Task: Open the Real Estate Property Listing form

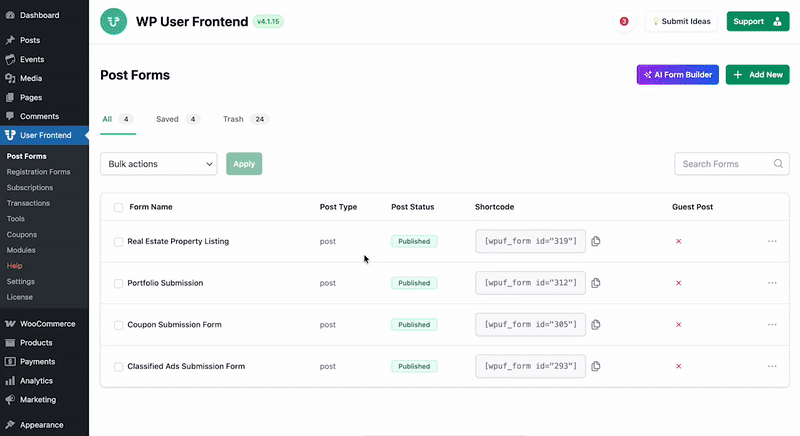Action: [178, 241]
